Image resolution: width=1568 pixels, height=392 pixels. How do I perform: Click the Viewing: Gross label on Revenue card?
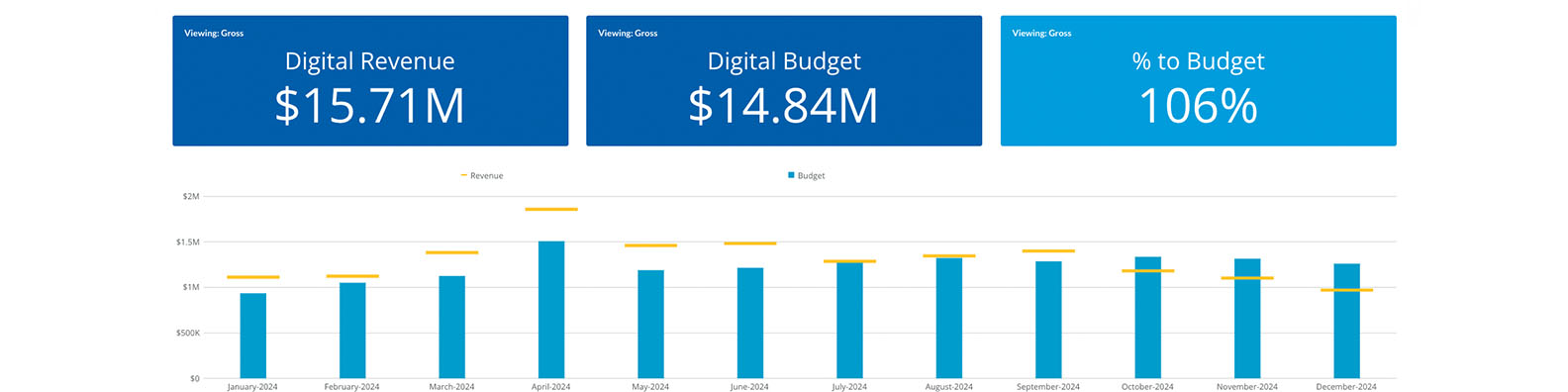click(x=214, y=33)
